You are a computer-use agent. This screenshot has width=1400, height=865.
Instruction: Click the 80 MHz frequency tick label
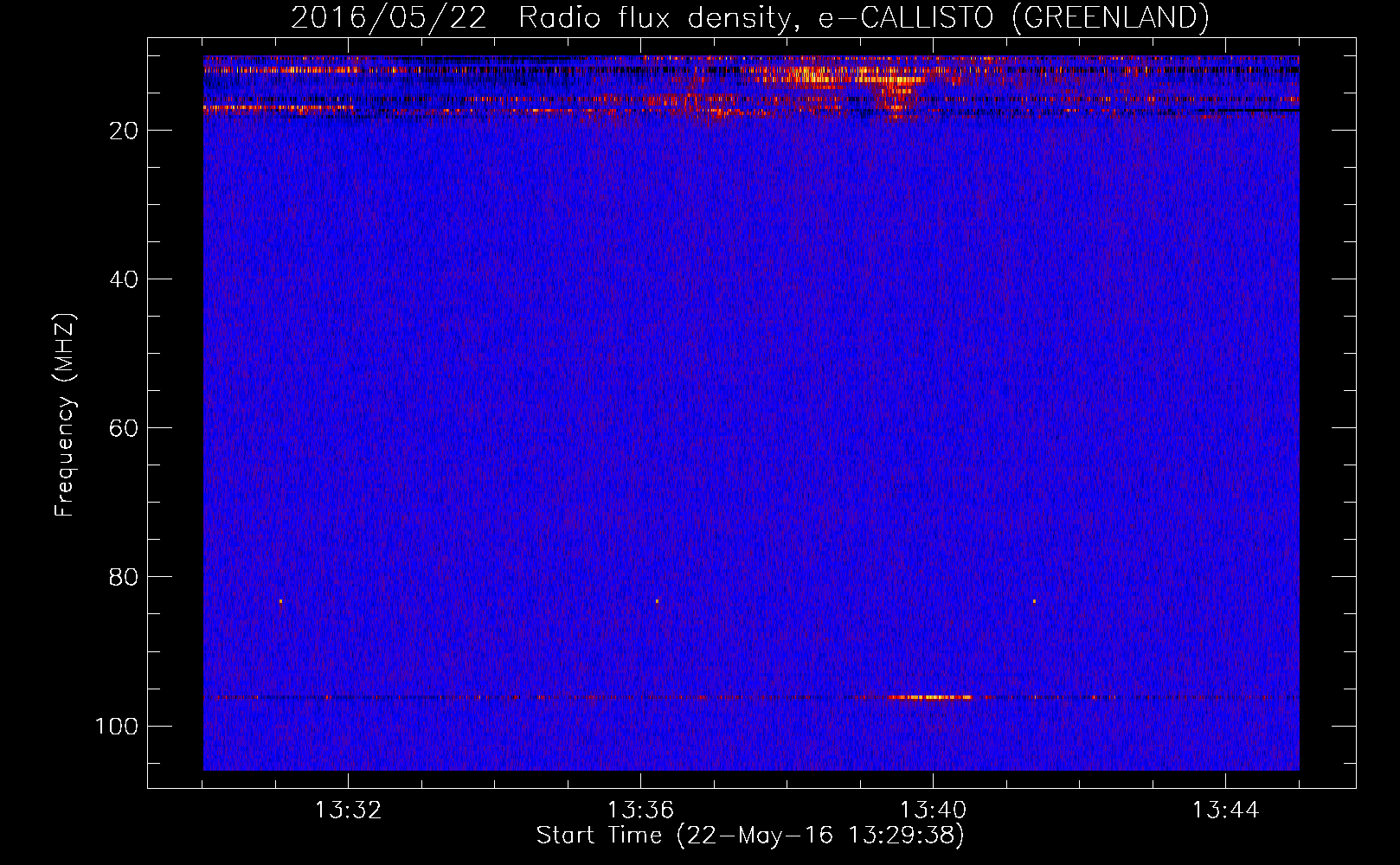125,577
